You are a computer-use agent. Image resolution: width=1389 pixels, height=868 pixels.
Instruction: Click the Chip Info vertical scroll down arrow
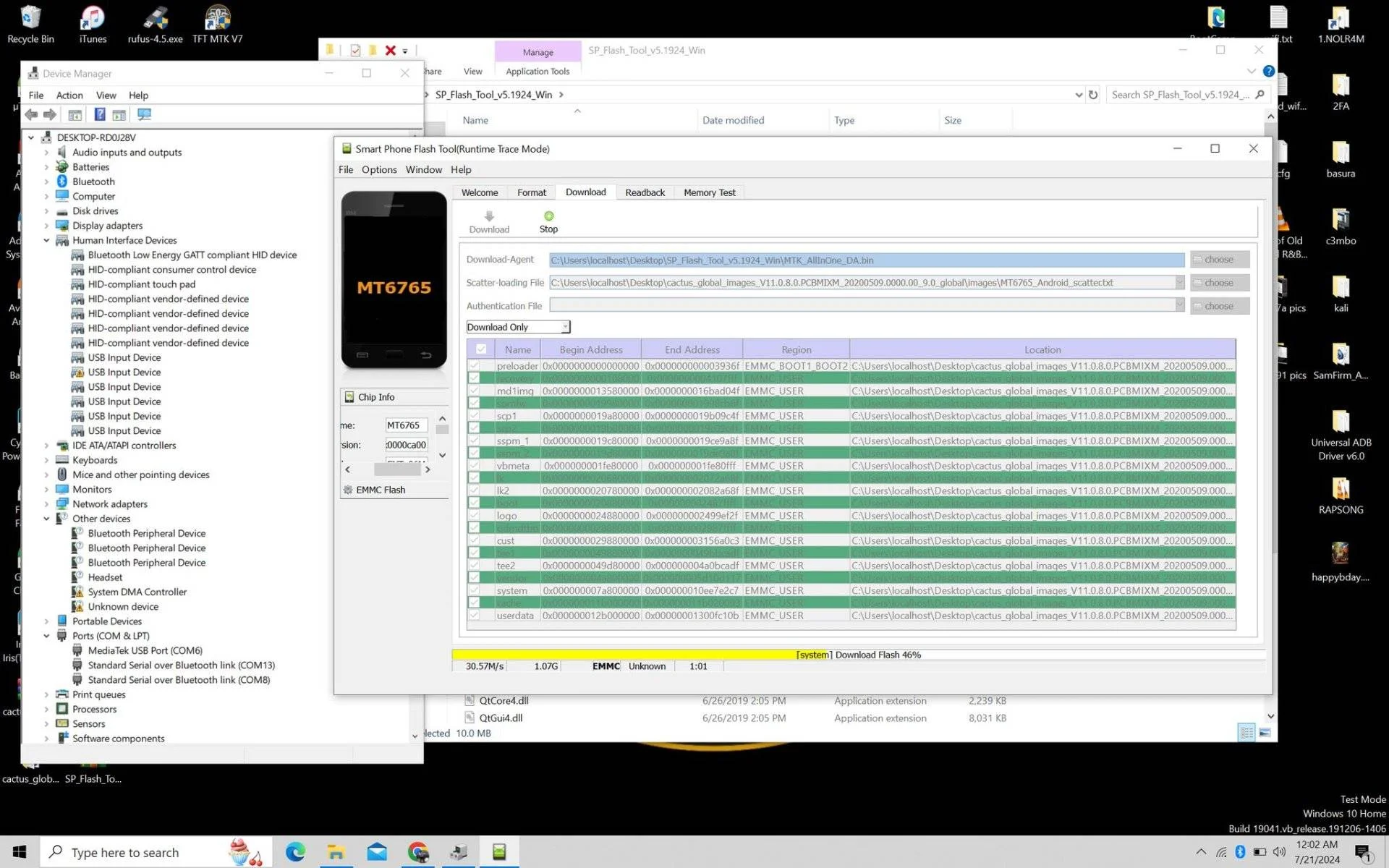[x=442, y=455]
